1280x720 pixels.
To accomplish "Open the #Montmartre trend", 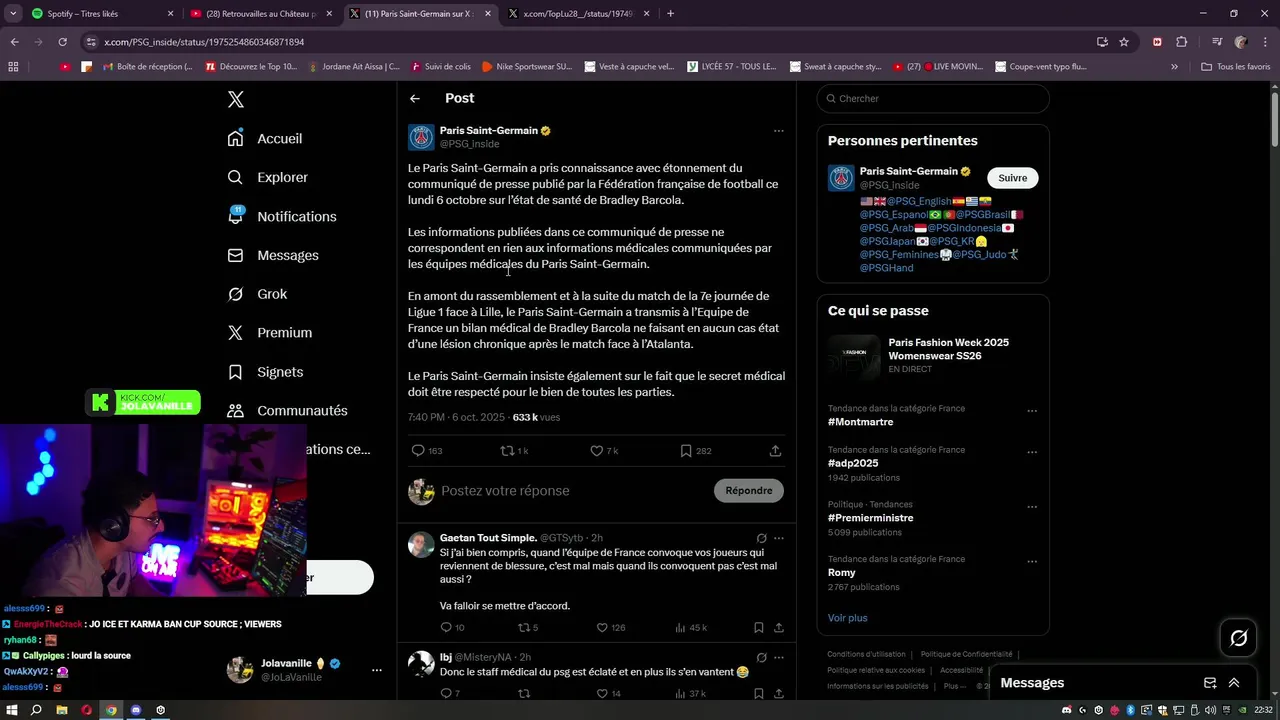I will [860, 422].
